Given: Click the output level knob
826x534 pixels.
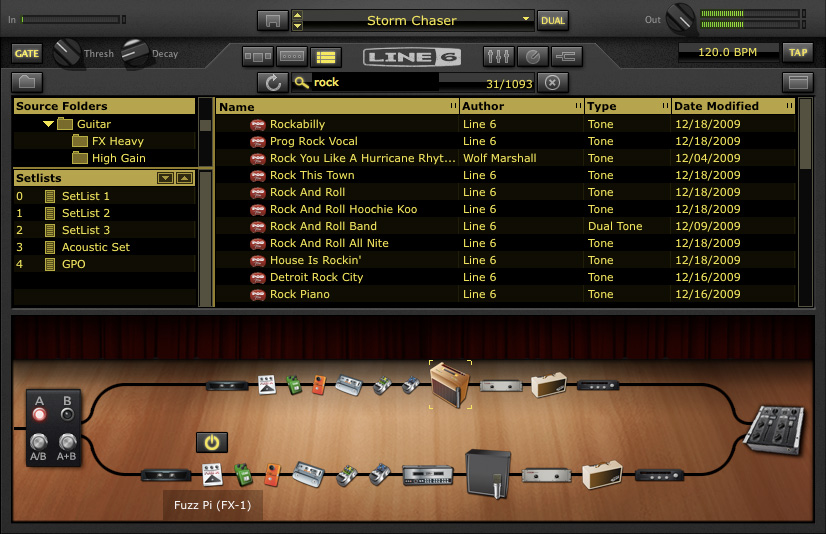Looking at the screenshot, I should click(x=680, y=17).
